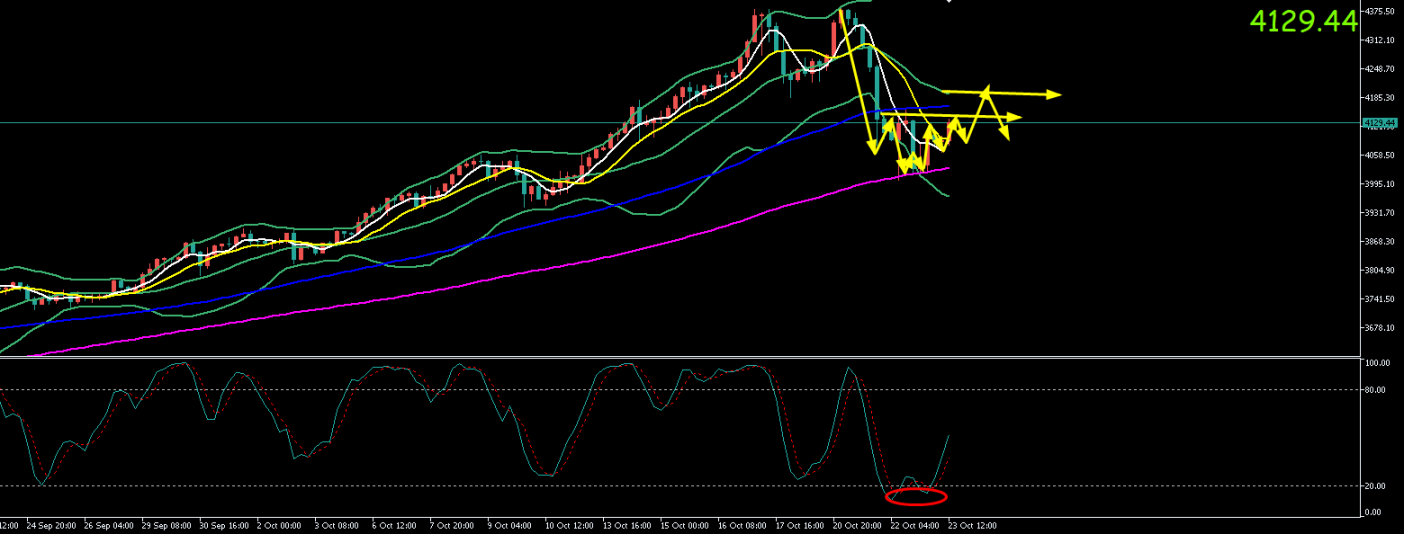Click the 10 Oct 12:00 time label

(x=570, y=525)
